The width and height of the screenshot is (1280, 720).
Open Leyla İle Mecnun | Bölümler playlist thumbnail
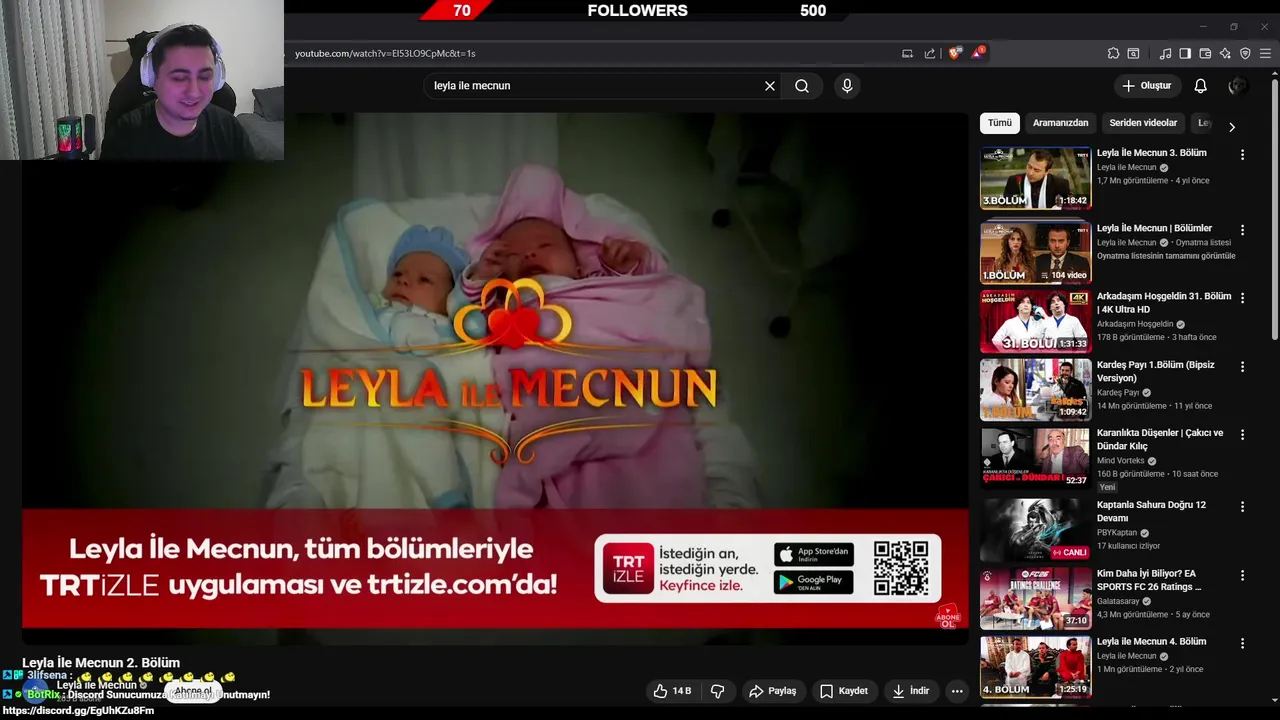click(1035, 252)
